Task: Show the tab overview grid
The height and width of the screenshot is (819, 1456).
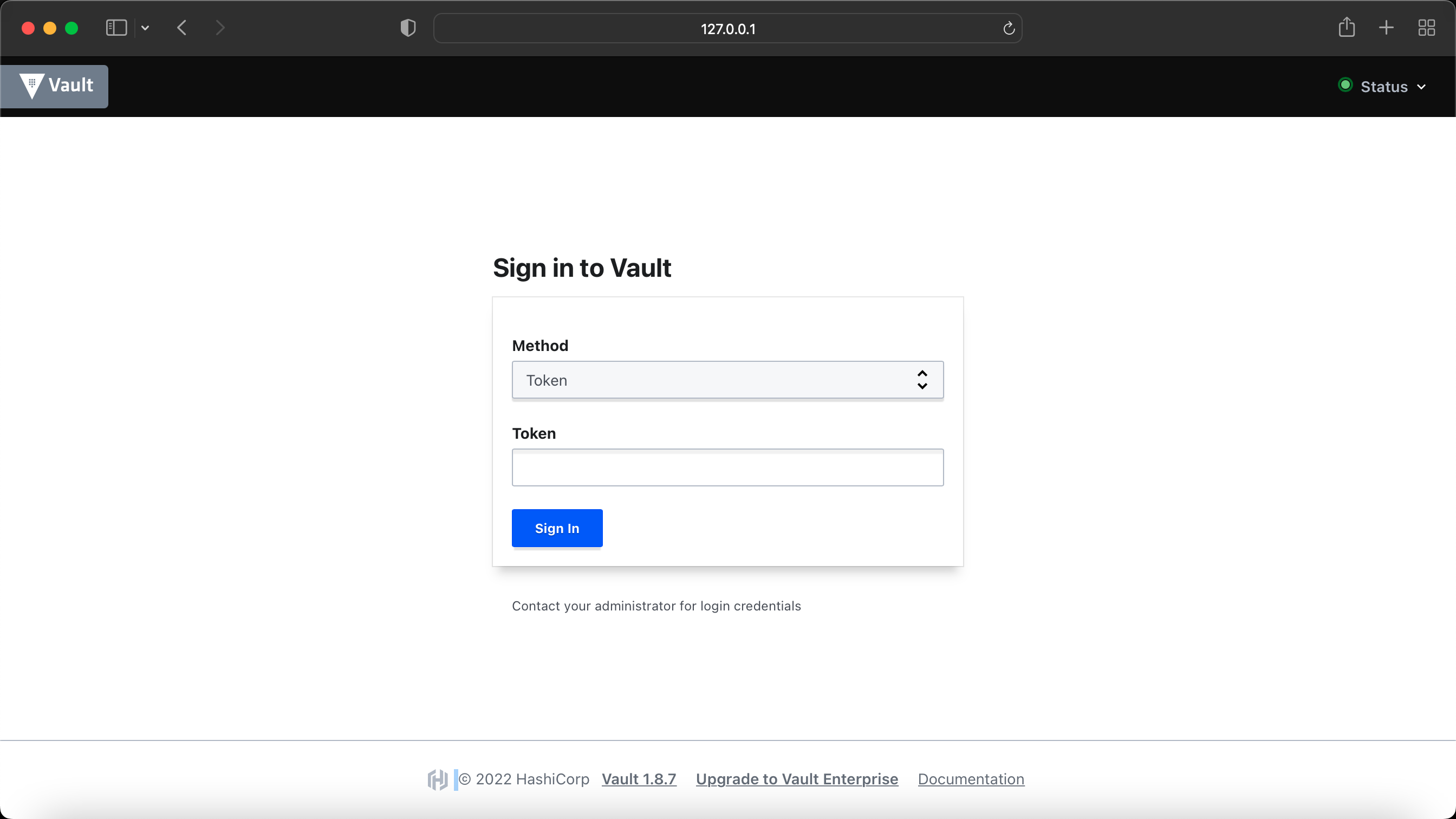Action: pos(1427,28)
